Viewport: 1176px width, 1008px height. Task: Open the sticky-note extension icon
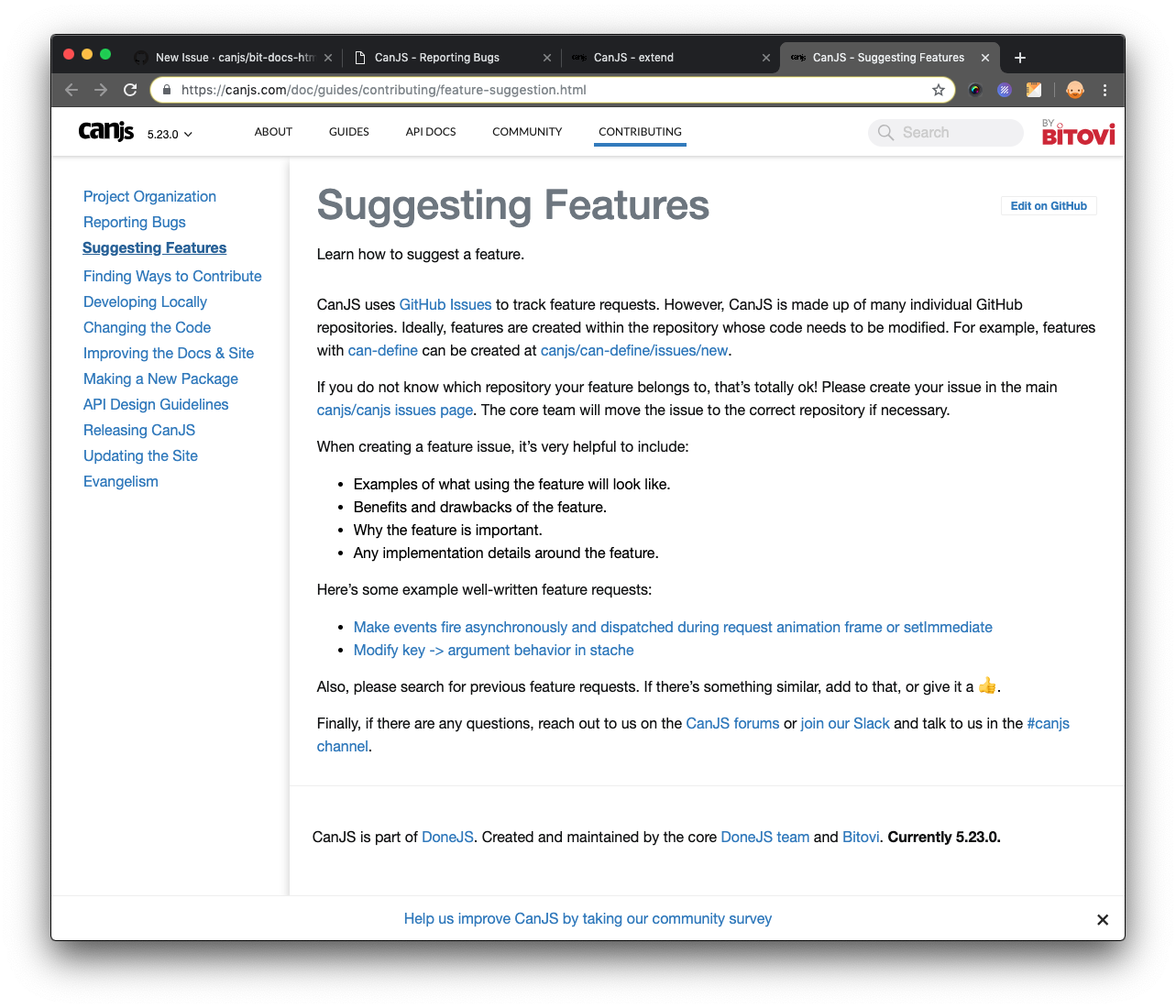(x=1034, y=90)
